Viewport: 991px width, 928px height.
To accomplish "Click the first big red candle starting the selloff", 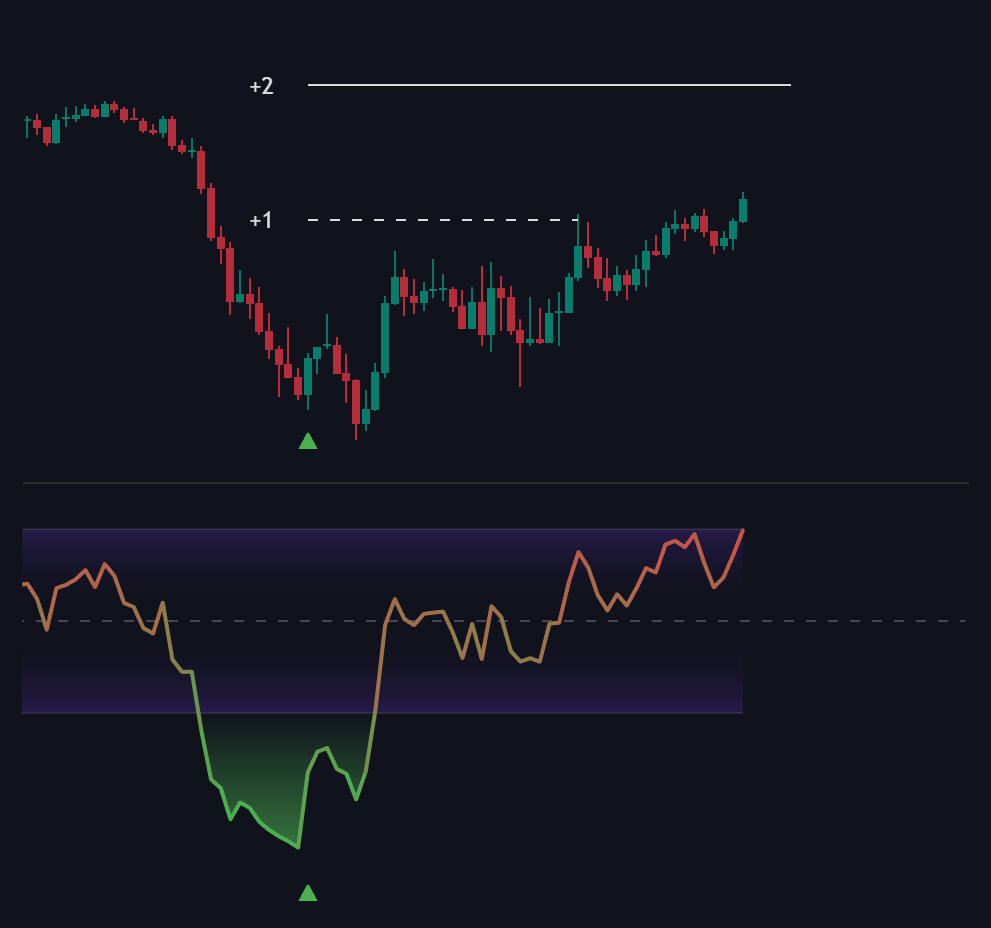I will point(201,169).
